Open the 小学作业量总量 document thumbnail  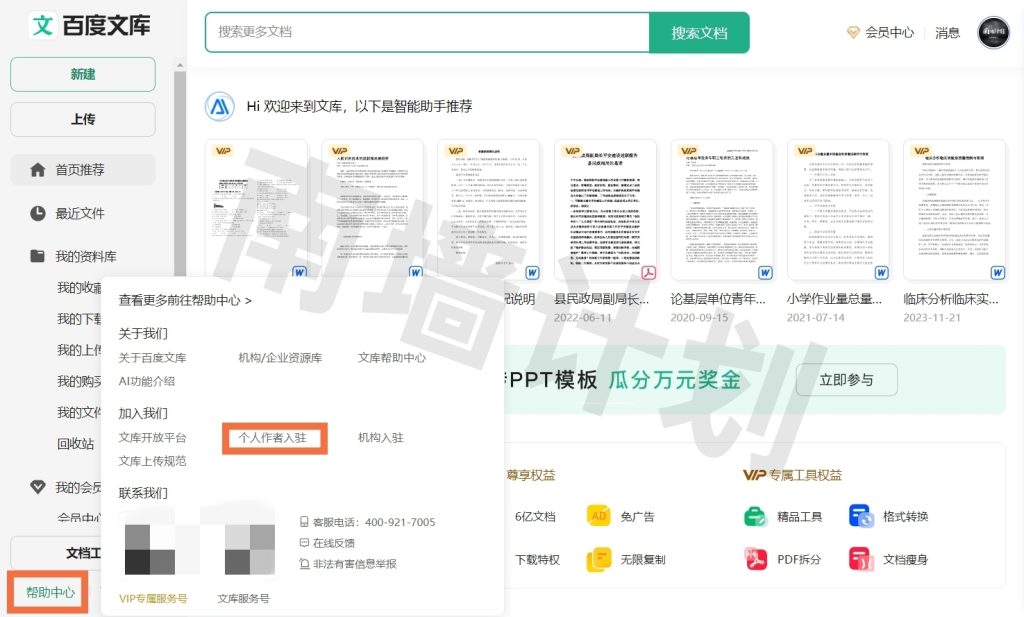pos(838,210)
